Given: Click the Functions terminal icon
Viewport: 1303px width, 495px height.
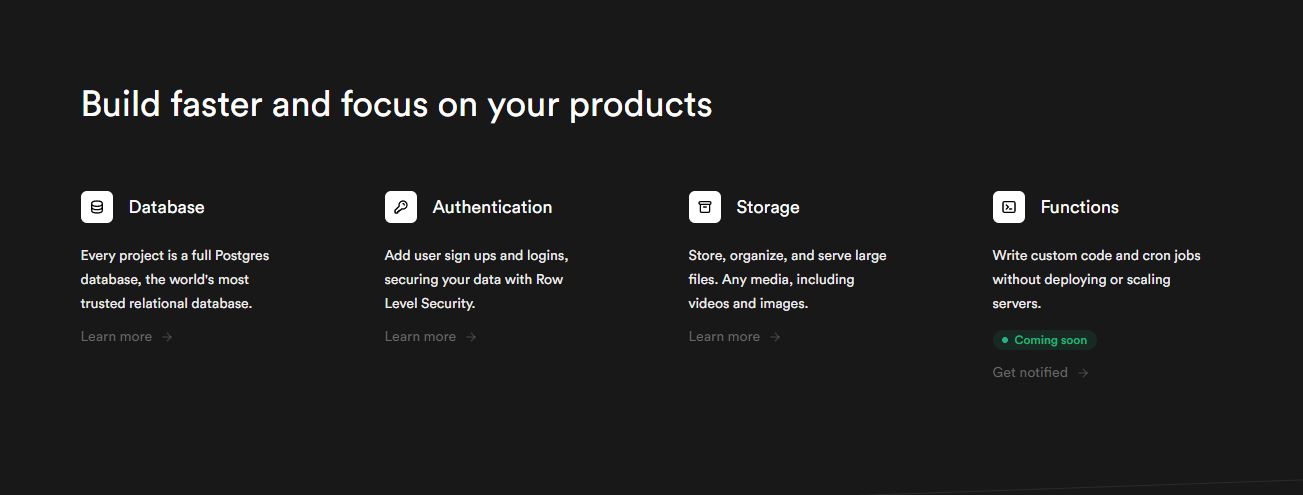Looking at the screenshot, I should (x=1009, y=207).
